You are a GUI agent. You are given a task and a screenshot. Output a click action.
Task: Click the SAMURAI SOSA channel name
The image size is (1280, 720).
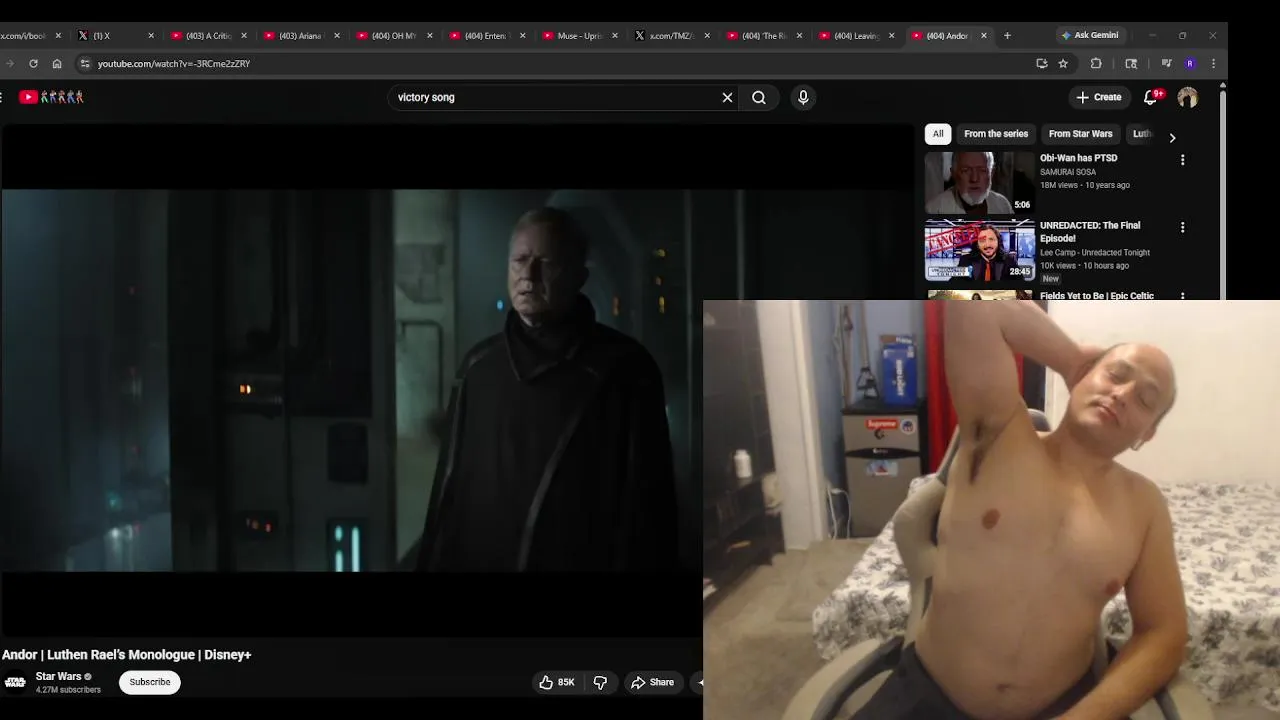click(1068, 172)
